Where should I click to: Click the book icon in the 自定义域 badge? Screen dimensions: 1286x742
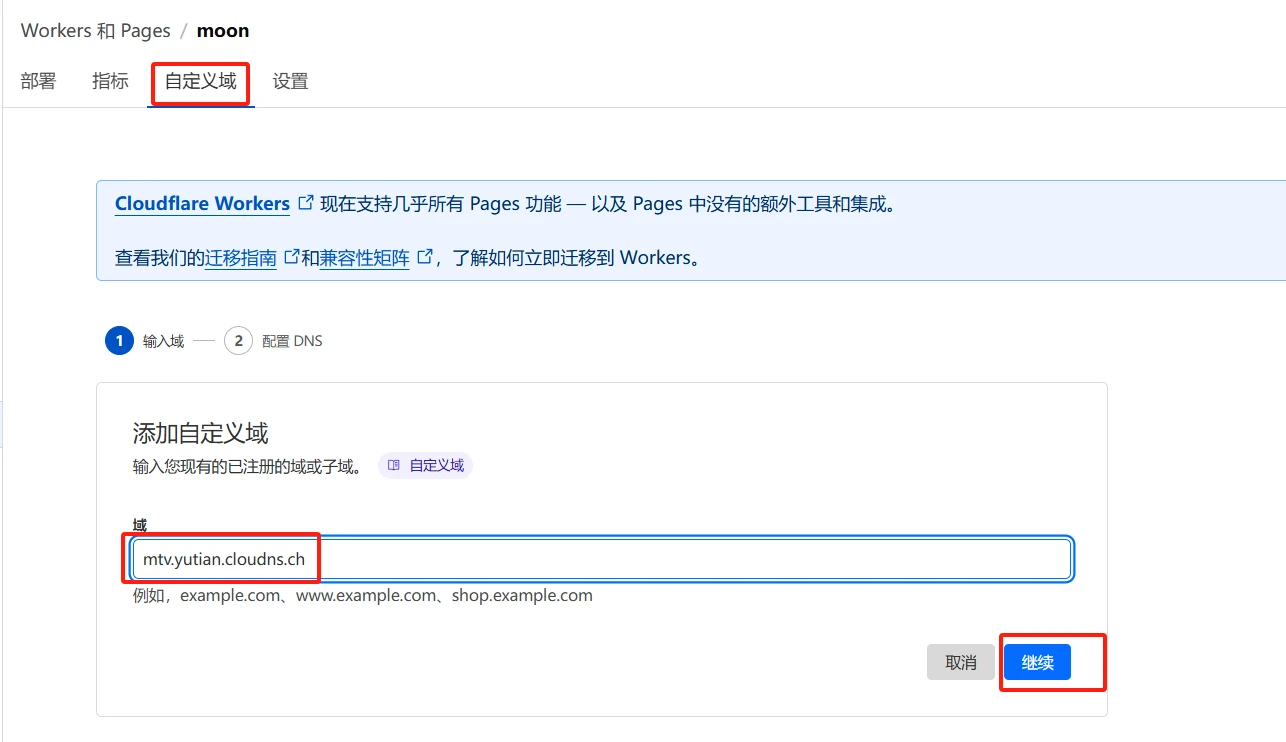click(394, 465)
